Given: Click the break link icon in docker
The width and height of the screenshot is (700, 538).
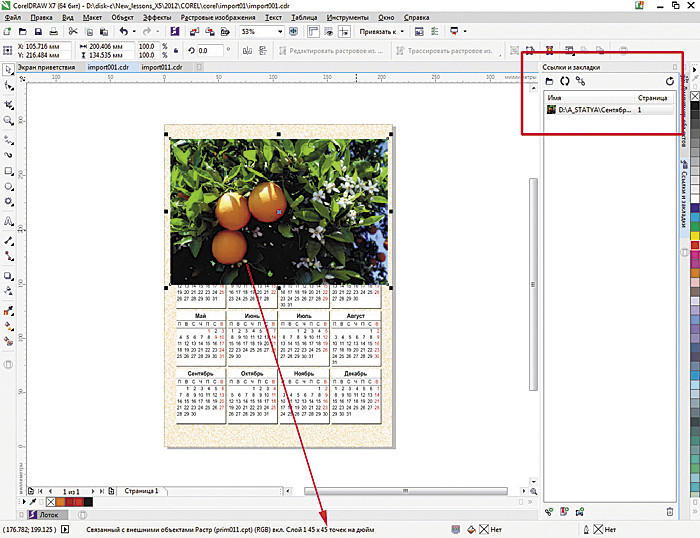Looking at the screenshot, I should (580, 80).
